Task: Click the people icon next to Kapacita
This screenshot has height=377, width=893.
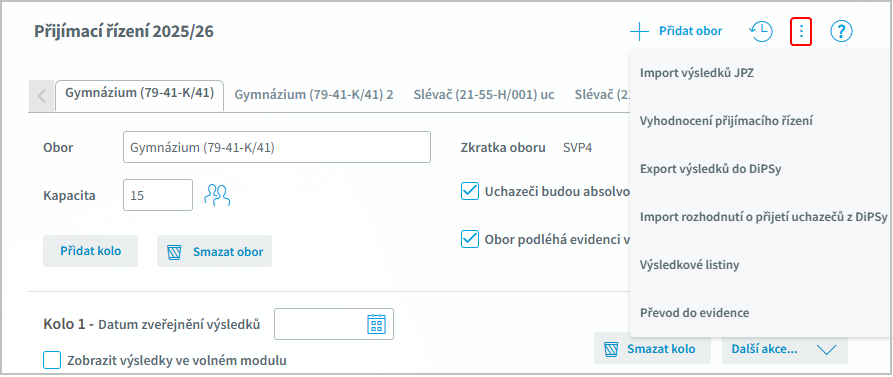Action: point(217,195)
